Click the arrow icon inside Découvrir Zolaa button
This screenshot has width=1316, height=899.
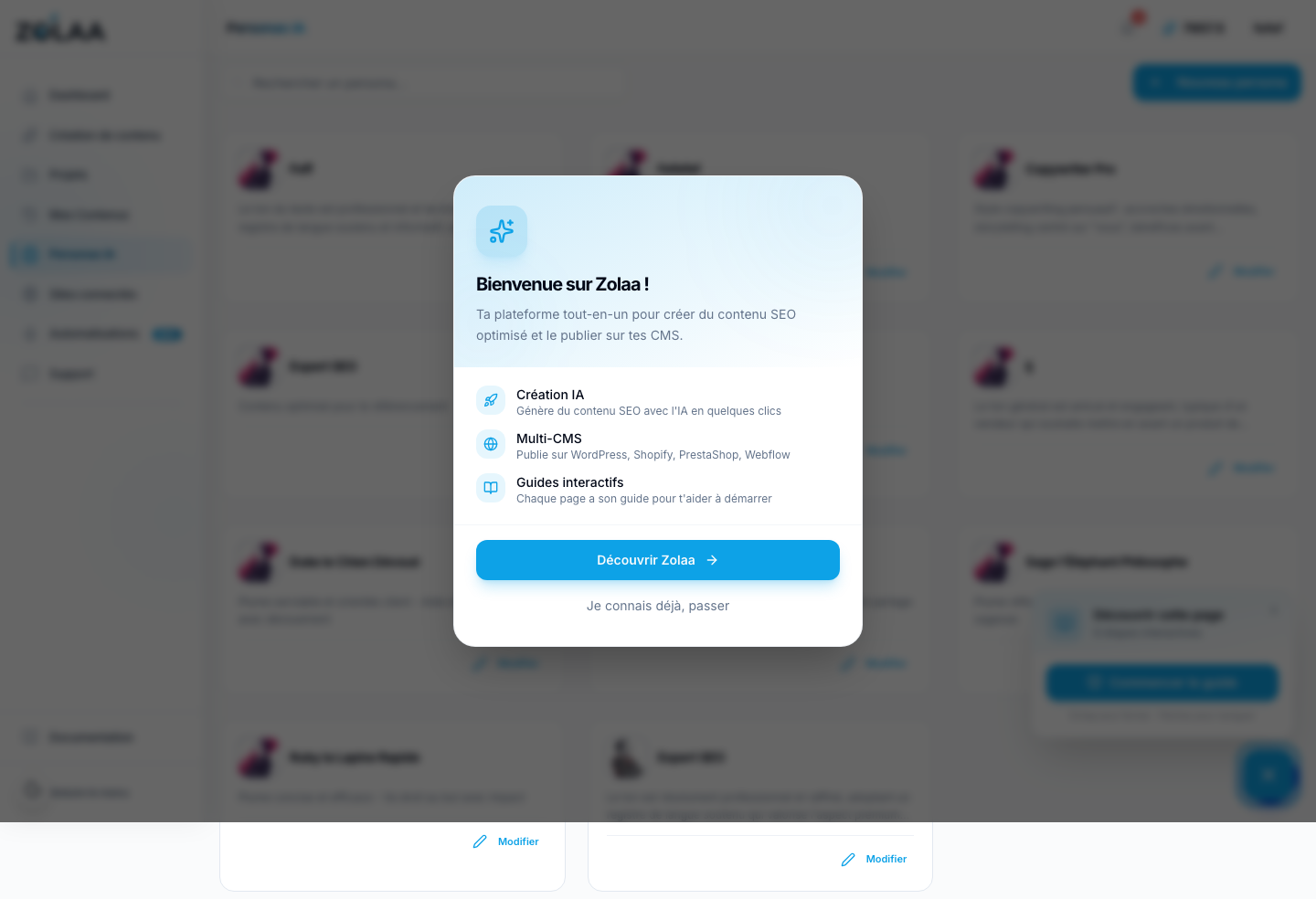tap(712, 560)
